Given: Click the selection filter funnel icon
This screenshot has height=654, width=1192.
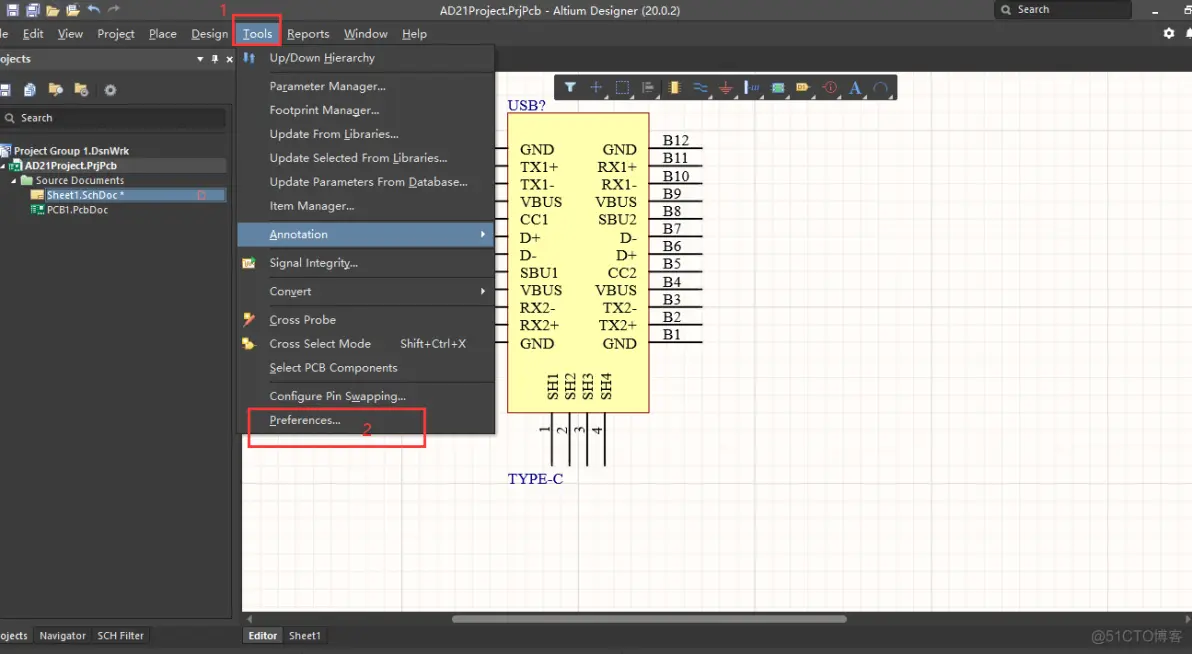Looking at the screenshot, I should pyautogui.click(x=569, y=87).
